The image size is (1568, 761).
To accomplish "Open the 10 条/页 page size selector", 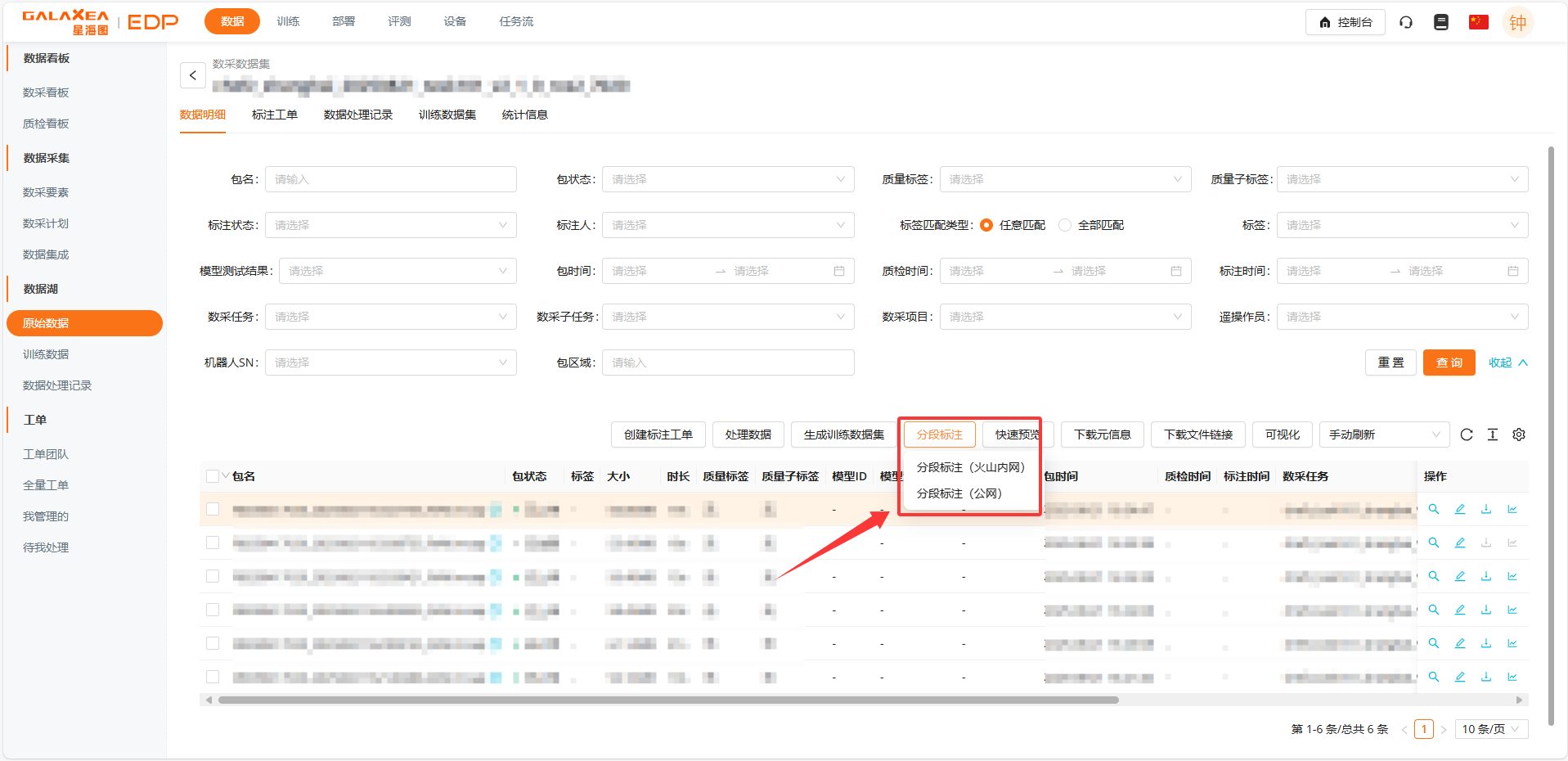I will tap(1490, 729).
